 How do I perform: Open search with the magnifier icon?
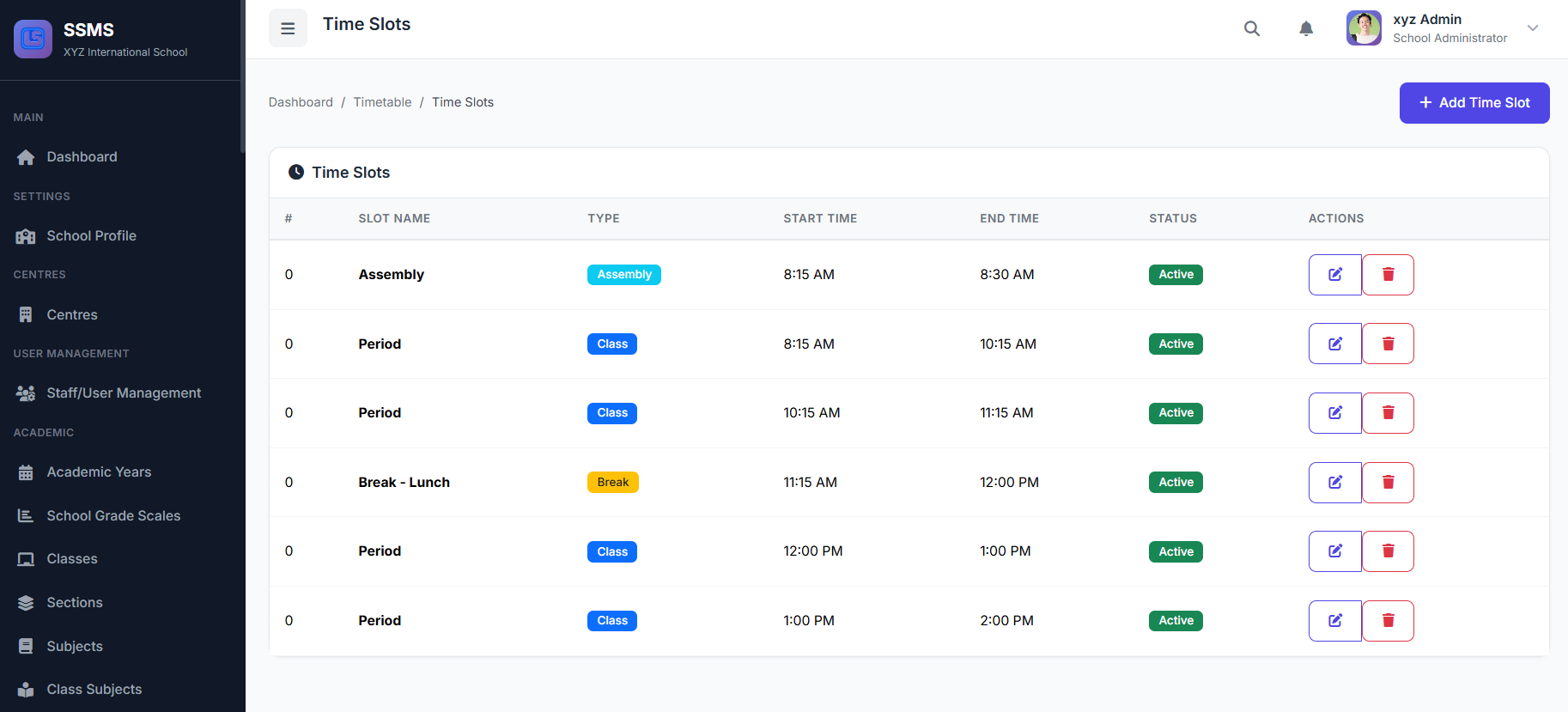[1252, 28]
